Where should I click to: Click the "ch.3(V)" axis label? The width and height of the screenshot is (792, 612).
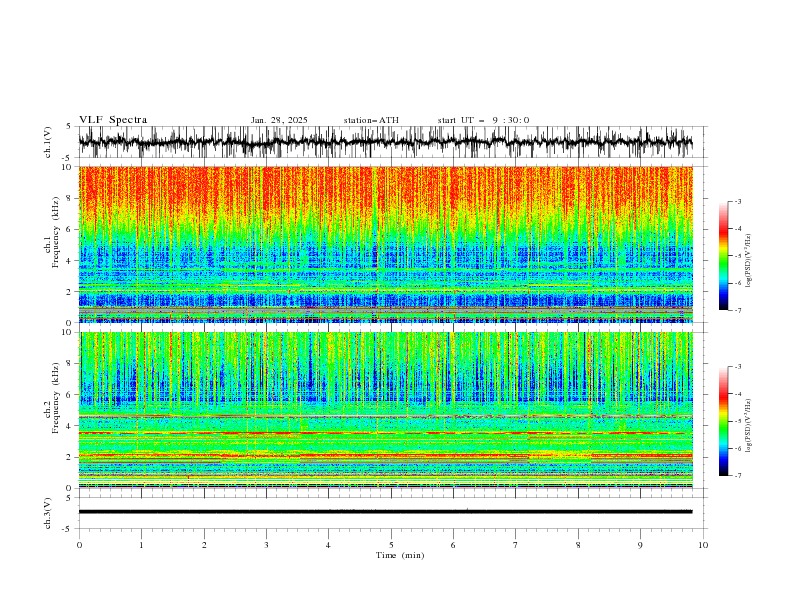point(48,513)
